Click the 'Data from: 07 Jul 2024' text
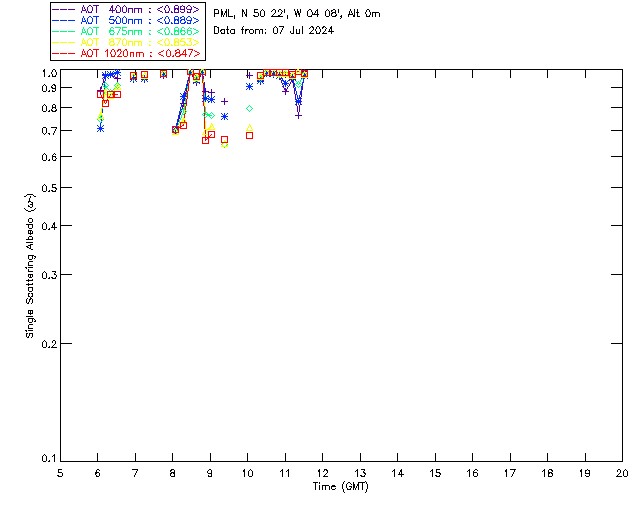Screen dimensions: 640x512 [273, 31]
